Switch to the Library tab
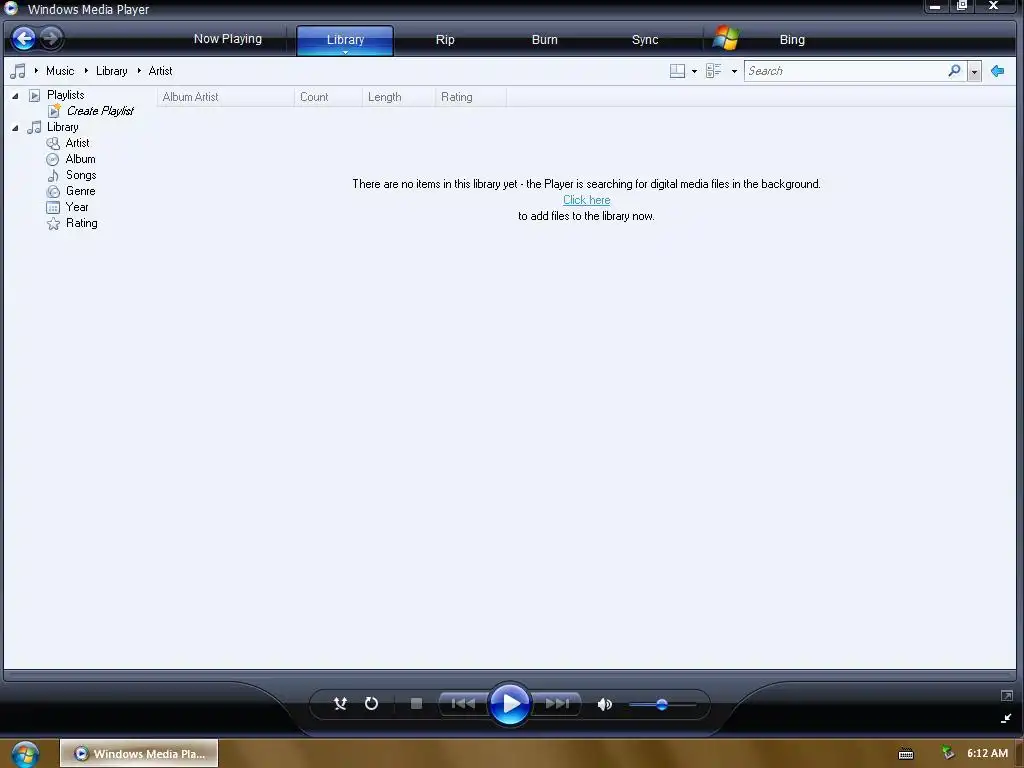Screen dimensions: 1024x768 point(345,39)
